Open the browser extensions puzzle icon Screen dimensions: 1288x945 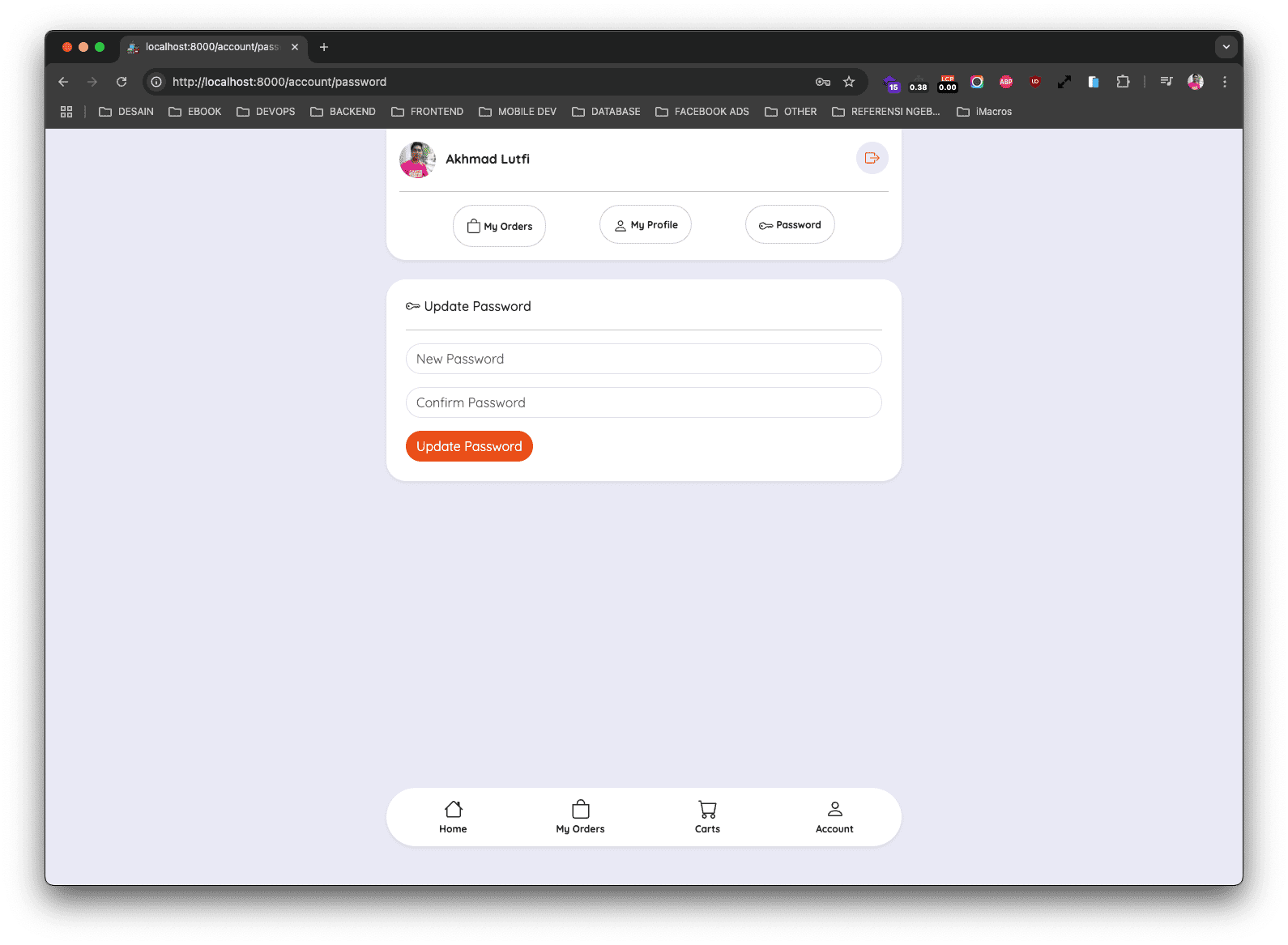[1123, 82]
